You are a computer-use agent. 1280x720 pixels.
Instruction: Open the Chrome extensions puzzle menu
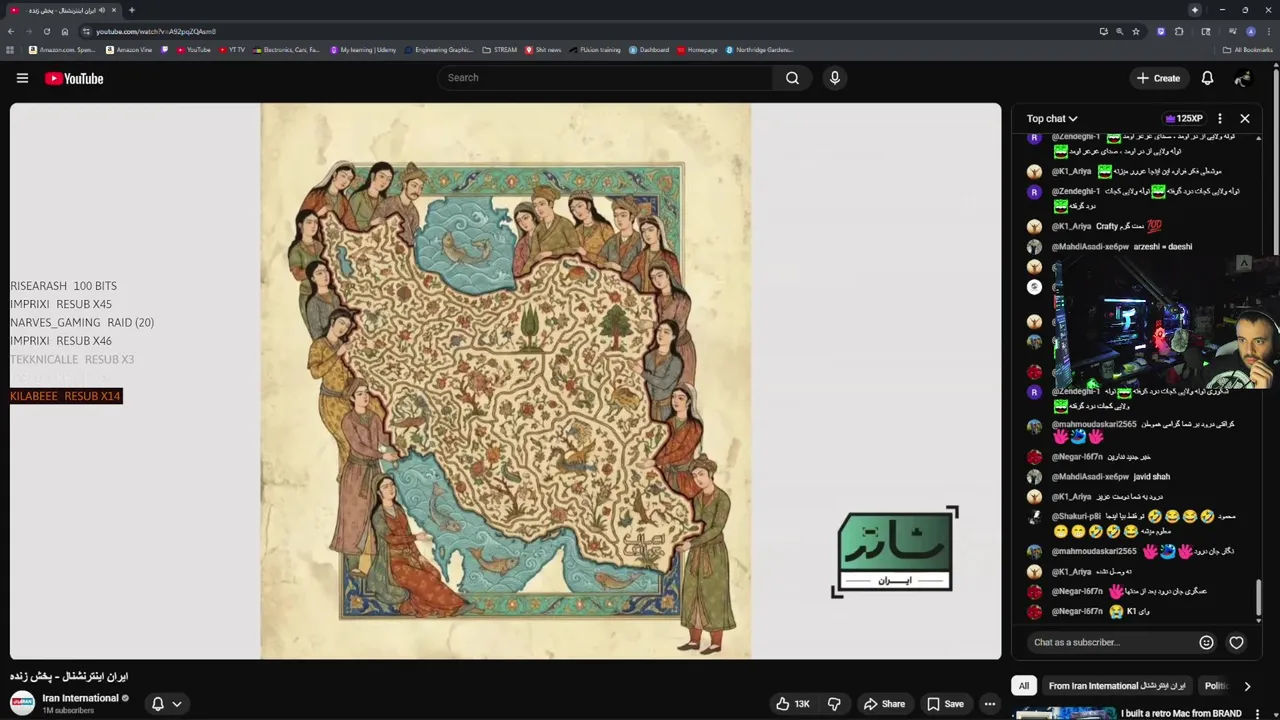pos(1179,31)
